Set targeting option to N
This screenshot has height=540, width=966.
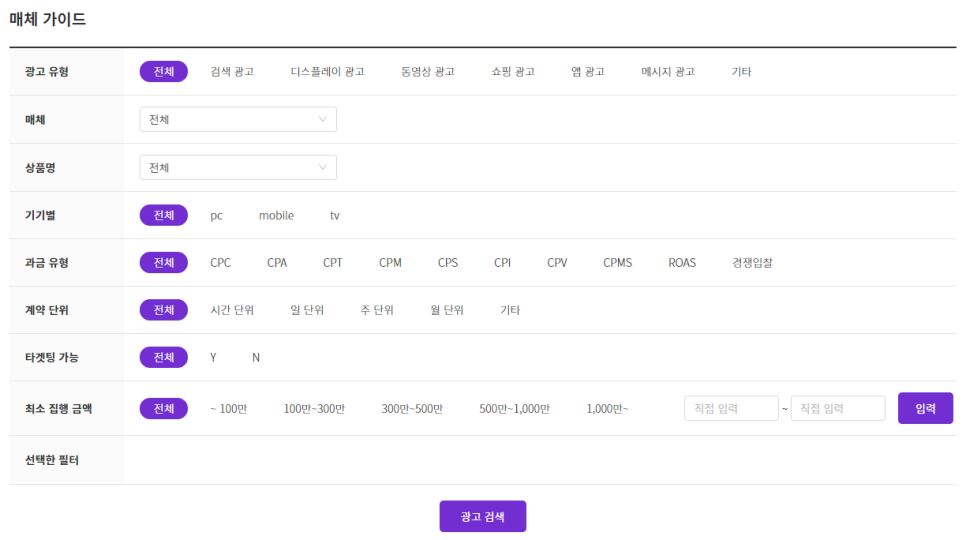click(256, 357)
